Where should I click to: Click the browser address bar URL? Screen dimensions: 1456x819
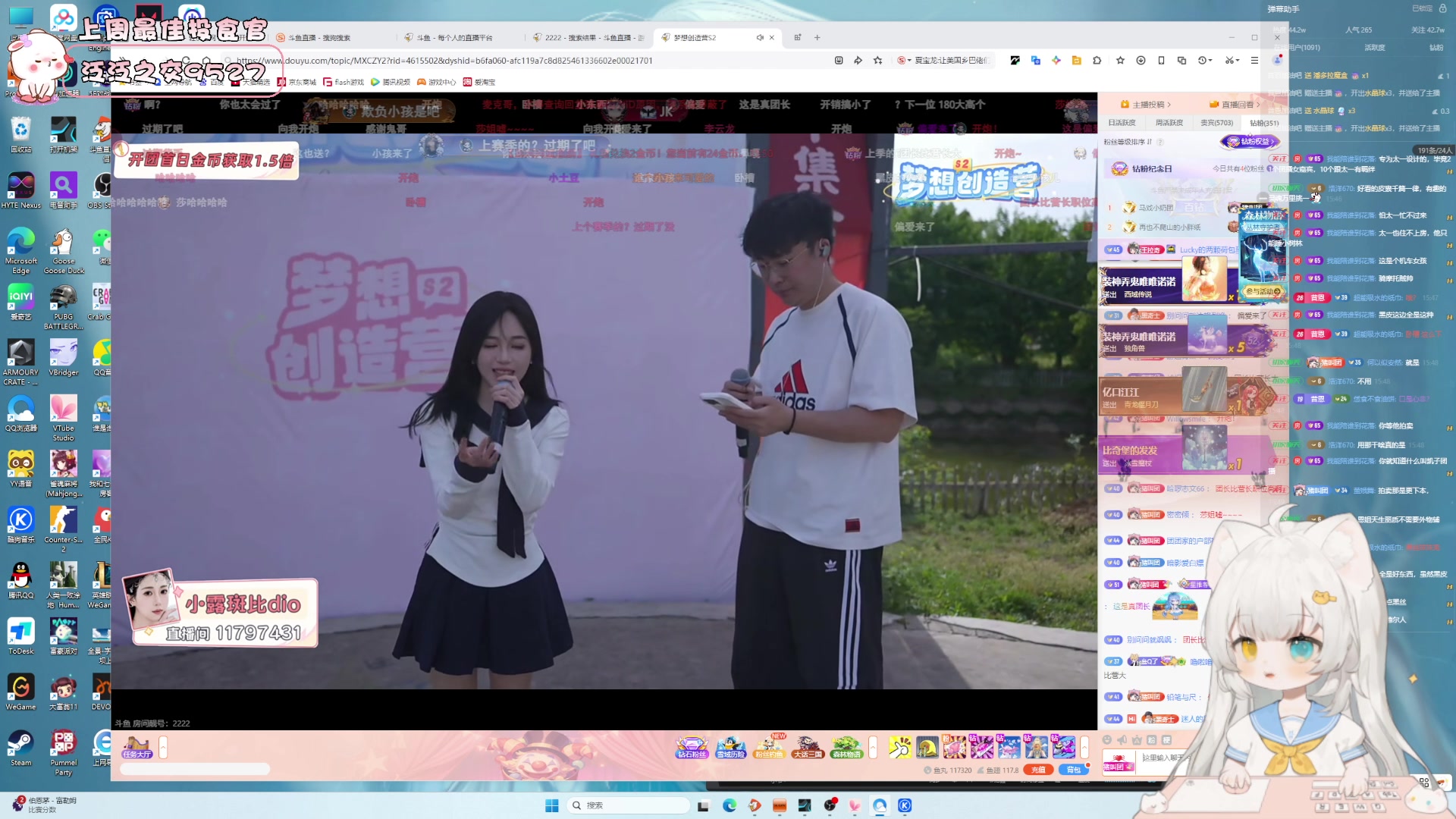(x=444, y=61)
